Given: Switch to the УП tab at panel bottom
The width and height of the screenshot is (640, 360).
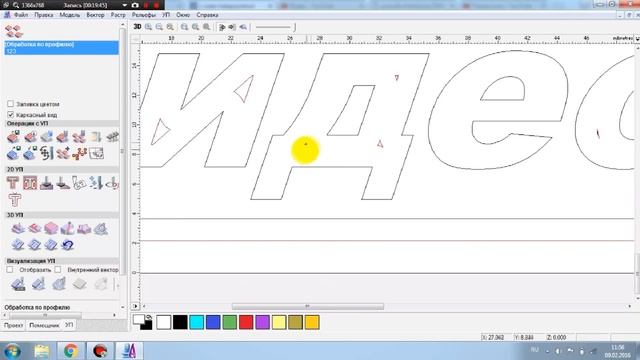Looking at the screenshot, I should click(69, 325).
